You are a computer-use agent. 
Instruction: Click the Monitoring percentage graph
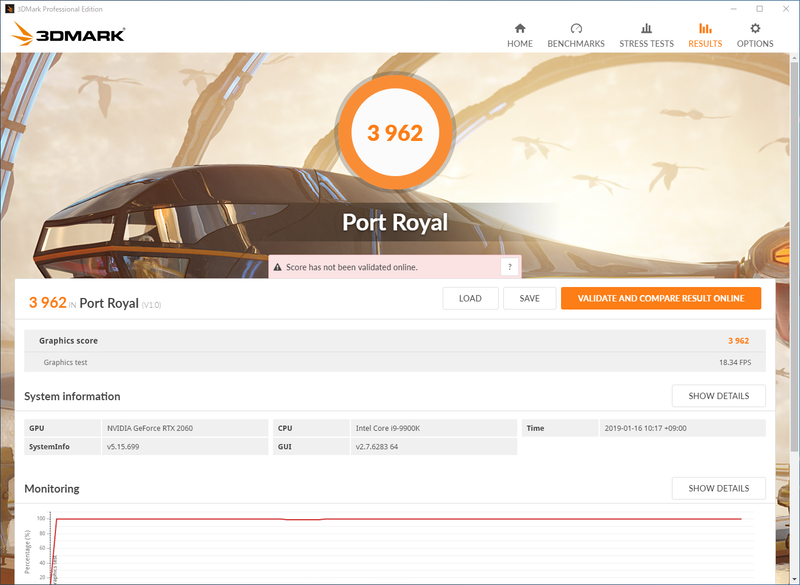coord(400,545)
